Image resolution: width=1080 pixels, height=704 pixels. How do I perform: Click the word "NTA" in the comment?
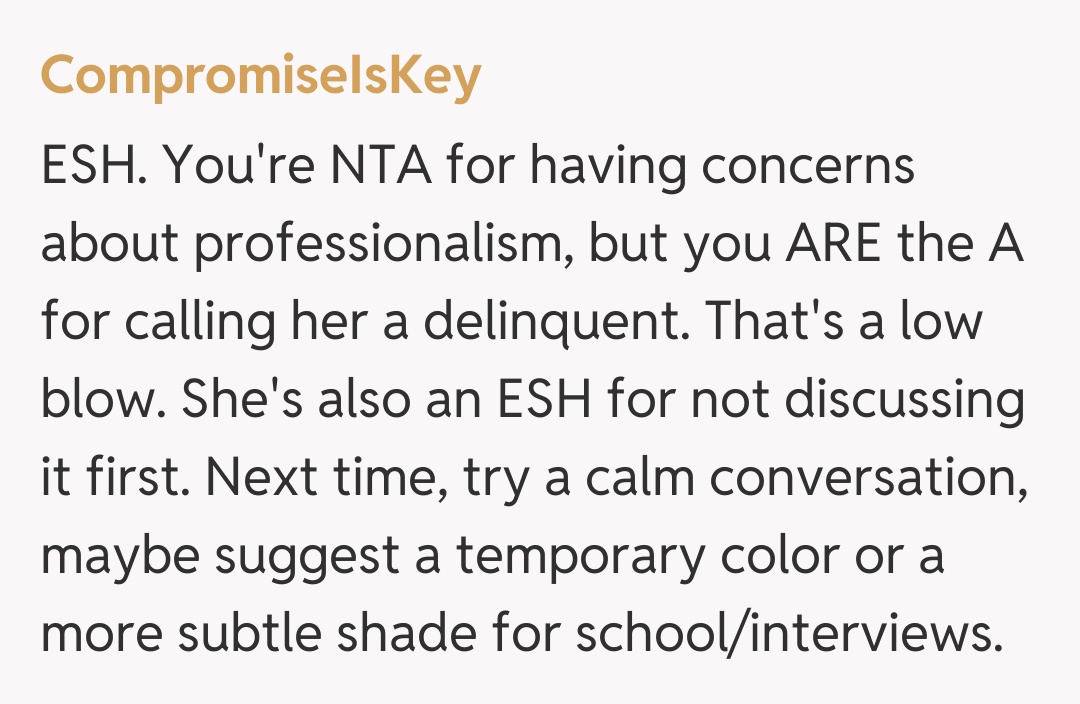(x=378, y=165)
